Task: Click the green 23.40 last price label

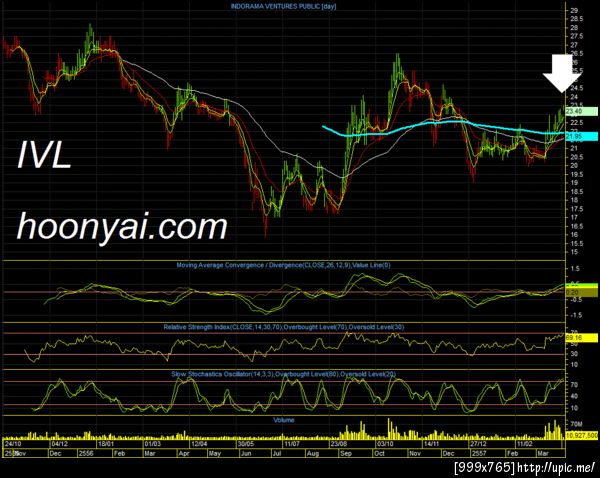Action: pyautogui.click(x=581, y=111)
